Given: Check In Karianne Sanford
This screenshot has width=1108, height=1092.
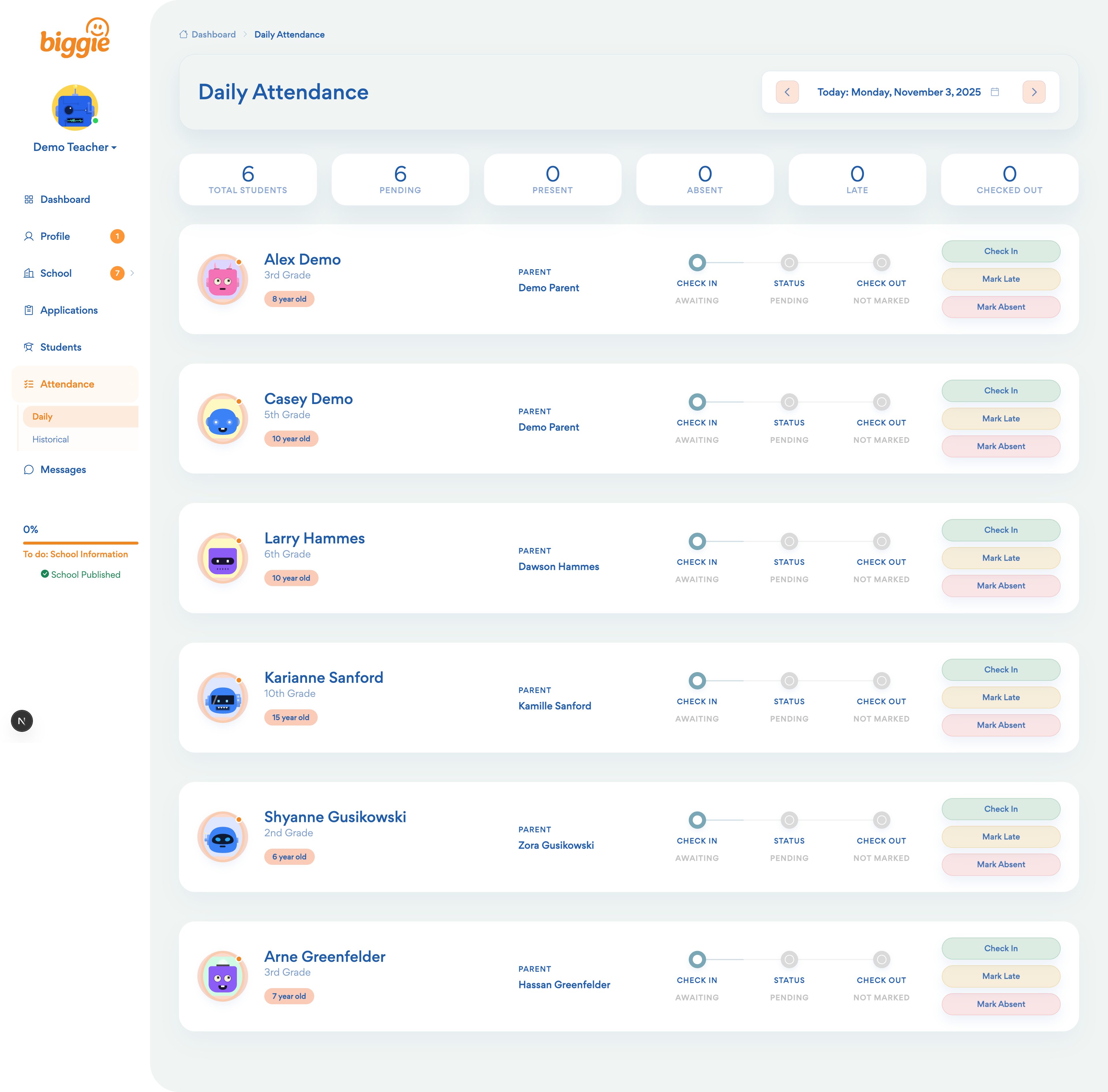Looking at the screenshot, I should (1000, 669).
